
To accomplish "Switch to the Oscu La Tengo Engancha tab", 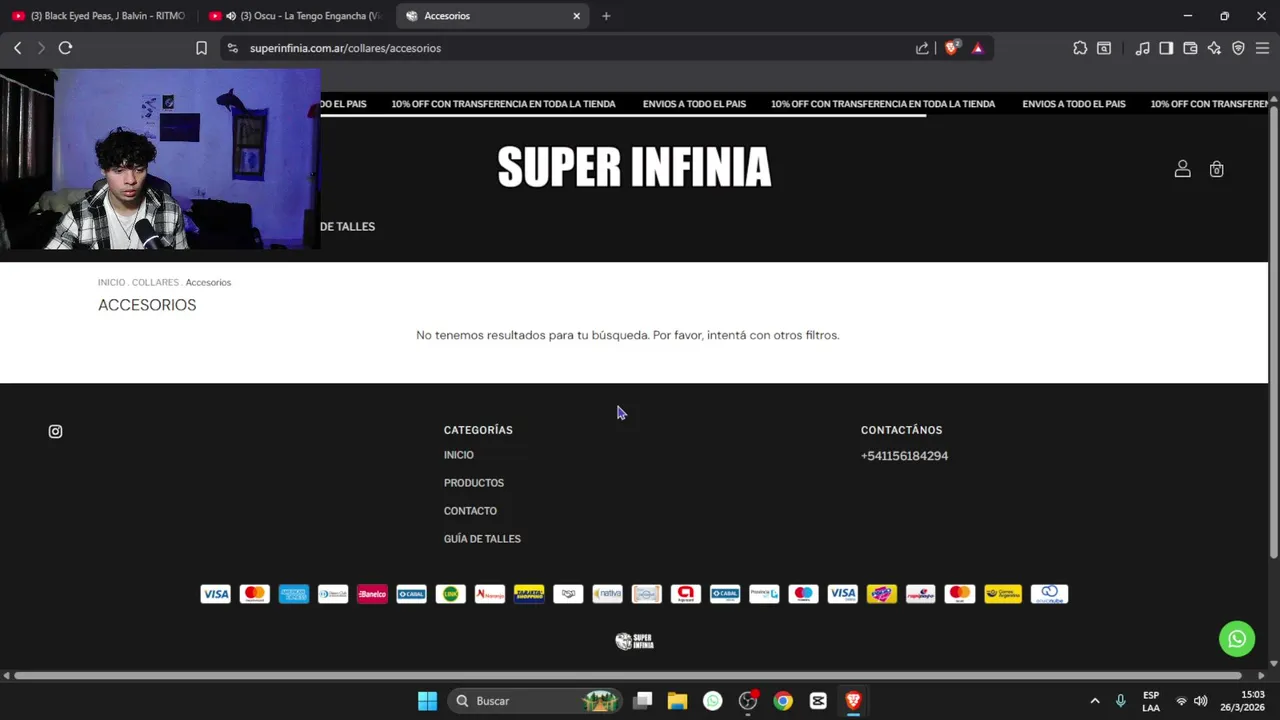I will tap(296, 16).
